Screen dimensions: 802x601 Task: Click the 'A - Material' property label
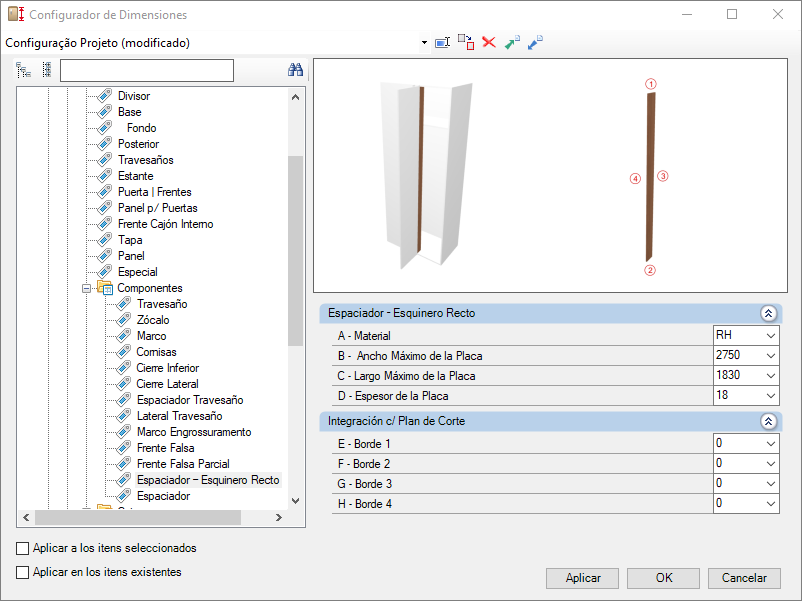pos(364,336)
